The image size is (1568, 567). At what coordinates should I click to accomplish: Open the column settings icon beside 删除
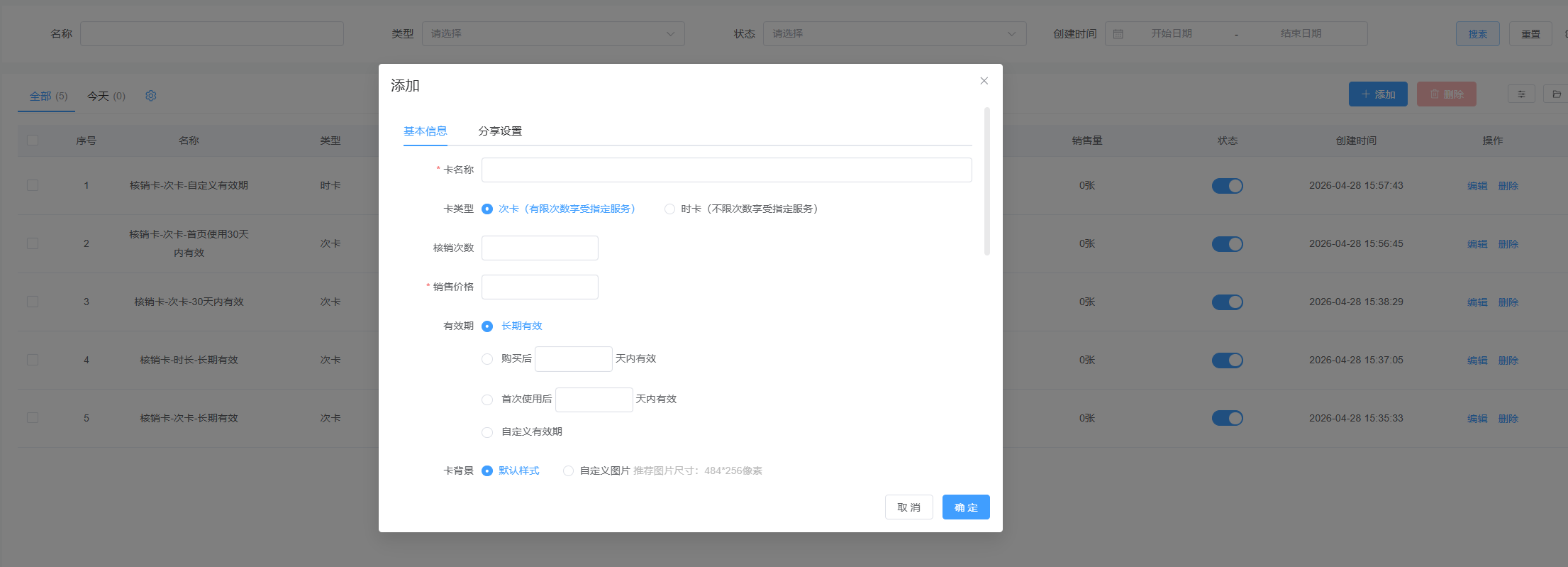coord(1521,94)
